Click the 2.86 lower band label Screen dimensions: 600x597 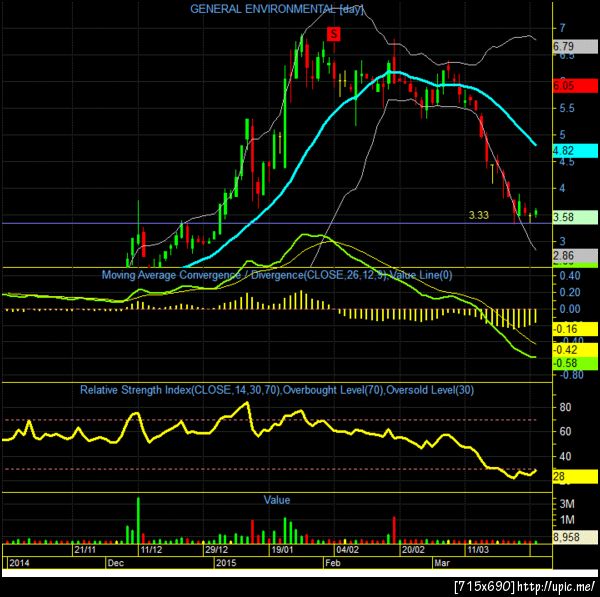(x=575, y=256)
